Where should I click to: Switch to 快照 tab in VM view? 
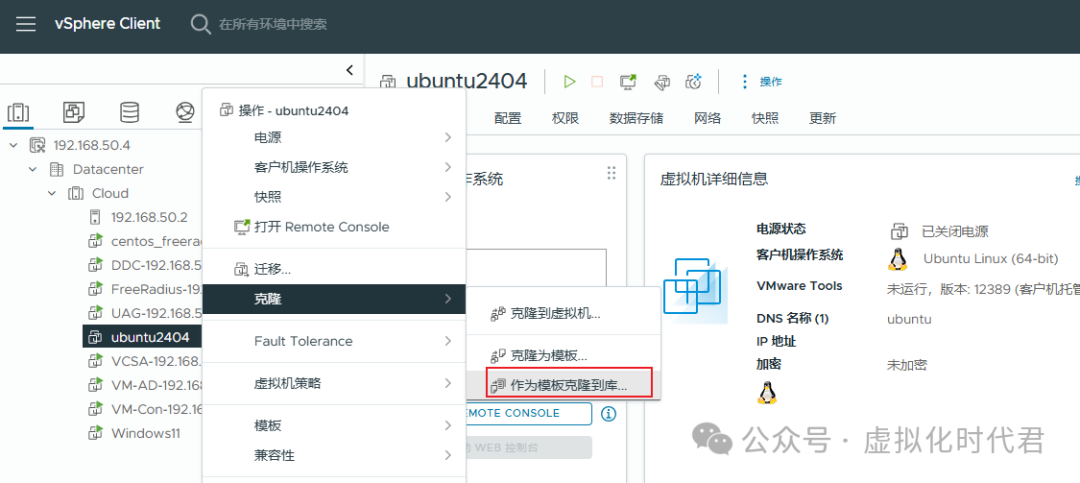765,118
